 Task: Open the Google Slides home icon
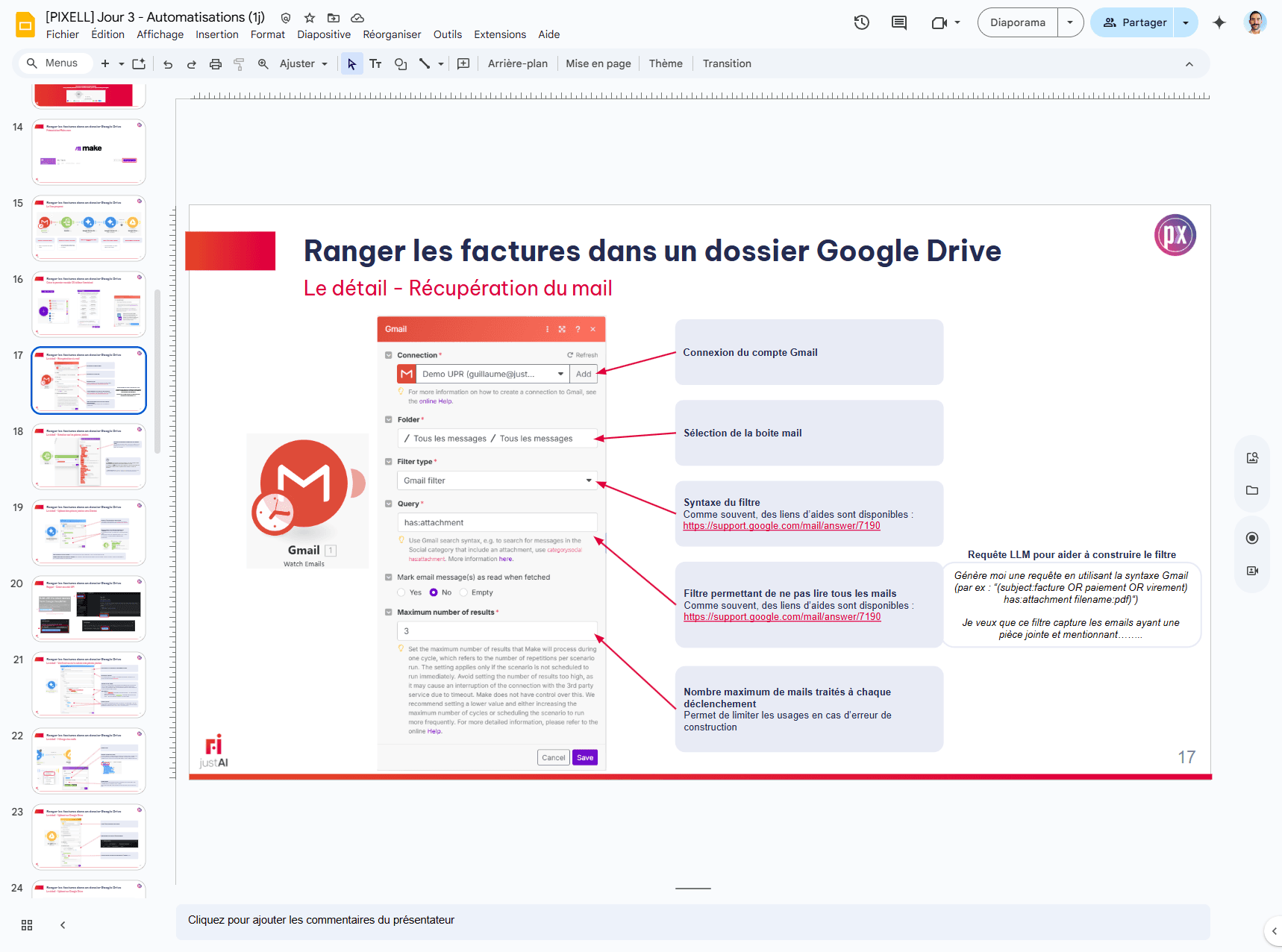tap(25, 25)
